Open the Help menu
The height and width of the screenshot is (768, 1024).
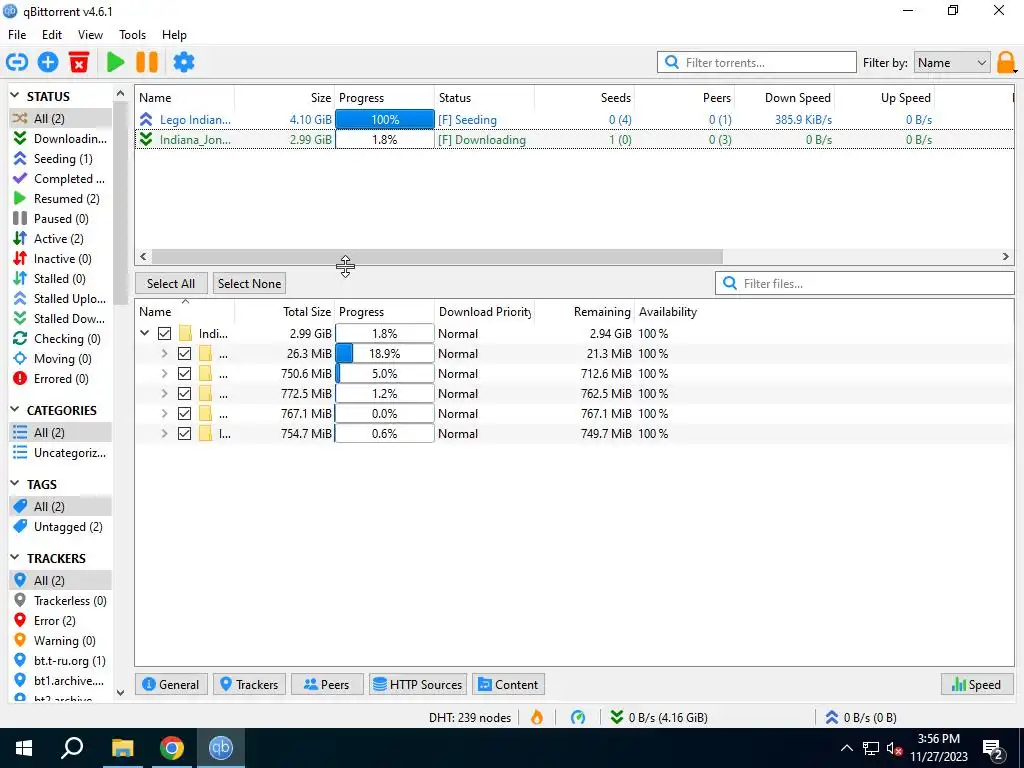174,35
